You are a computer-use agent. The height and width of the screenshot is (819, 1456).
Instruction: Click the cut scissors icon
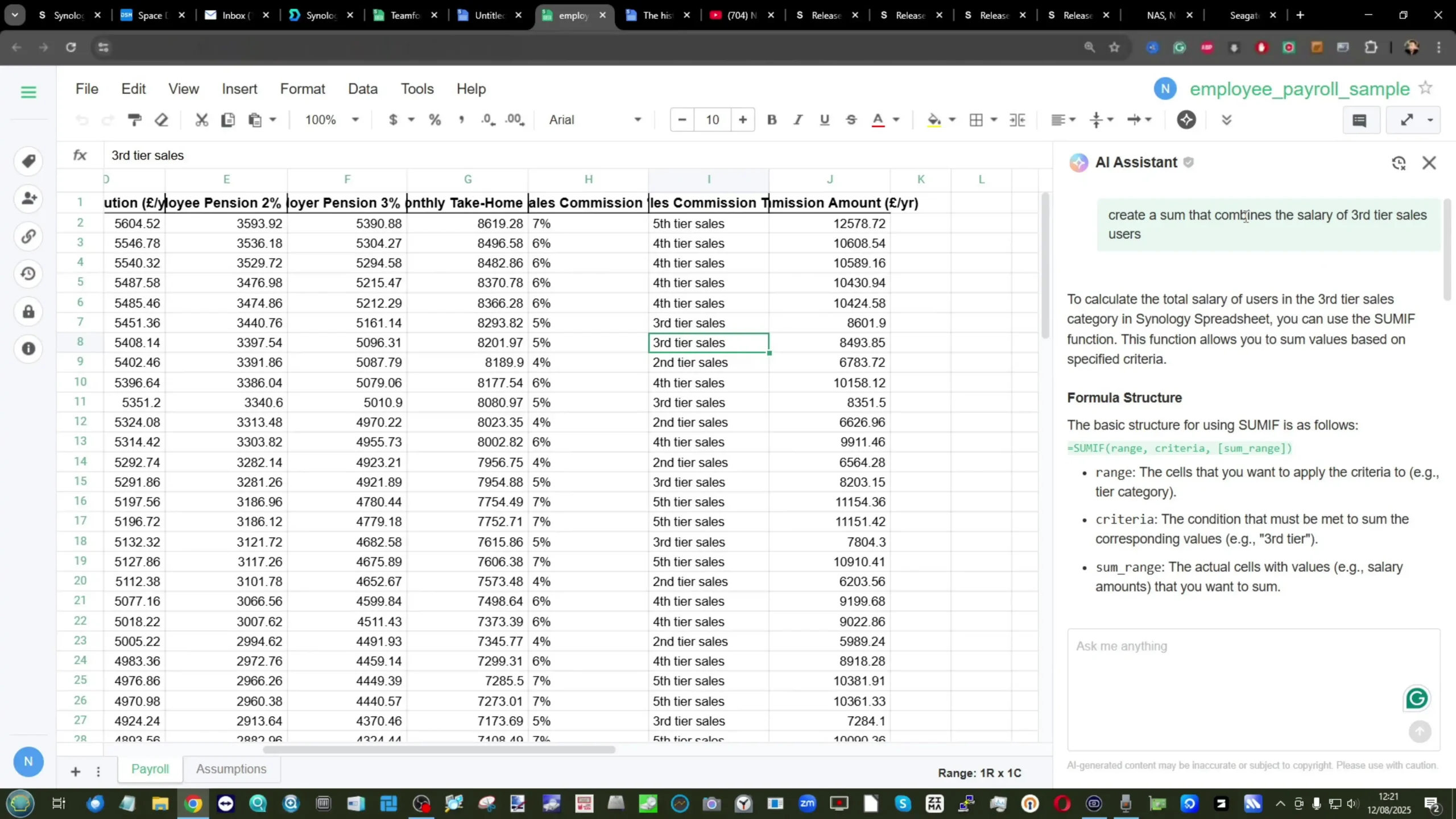click(x=201, y=119)
